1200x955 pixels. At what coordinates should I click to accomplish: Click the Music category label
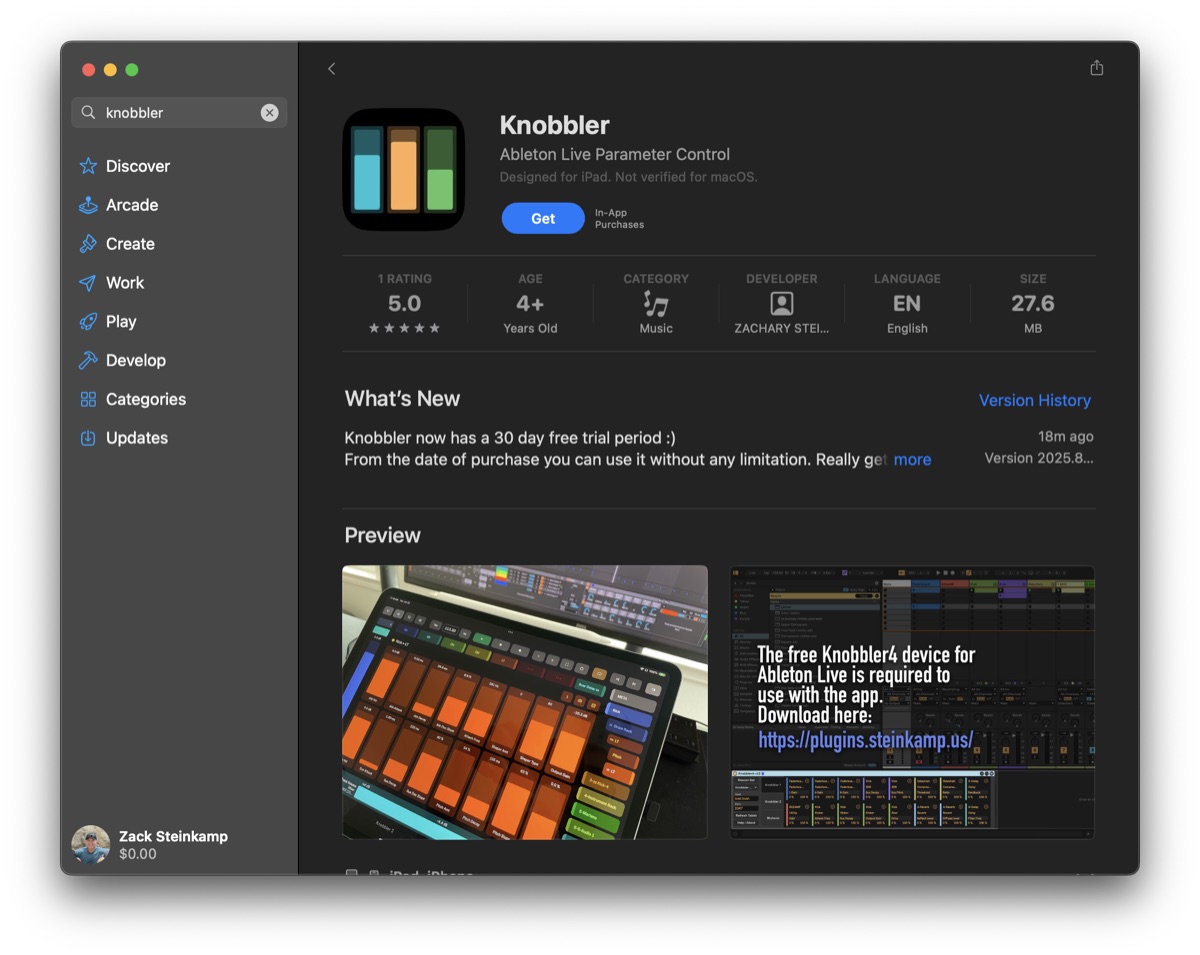point(656,328)
